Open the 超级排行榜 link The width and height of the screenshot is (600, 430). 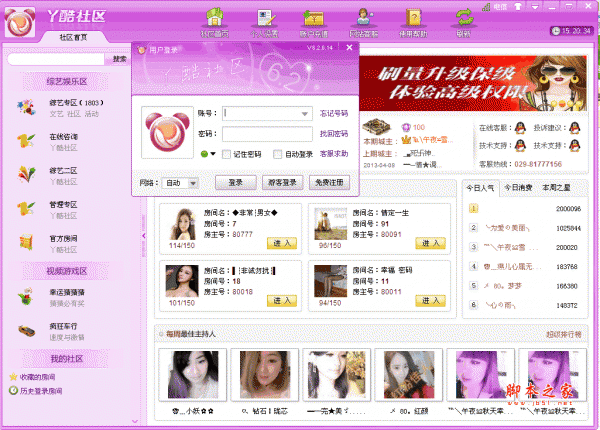click(564, 334)
